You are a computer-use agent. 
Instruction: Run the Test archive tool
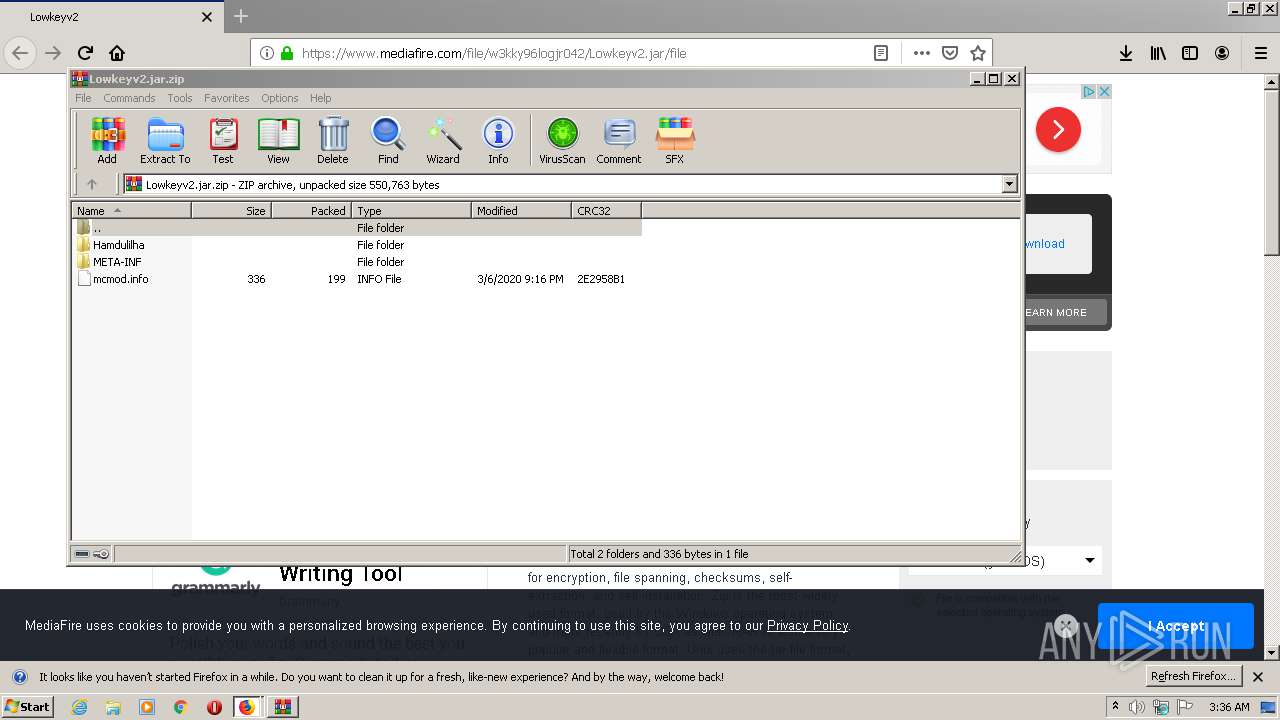click(223, 140)
